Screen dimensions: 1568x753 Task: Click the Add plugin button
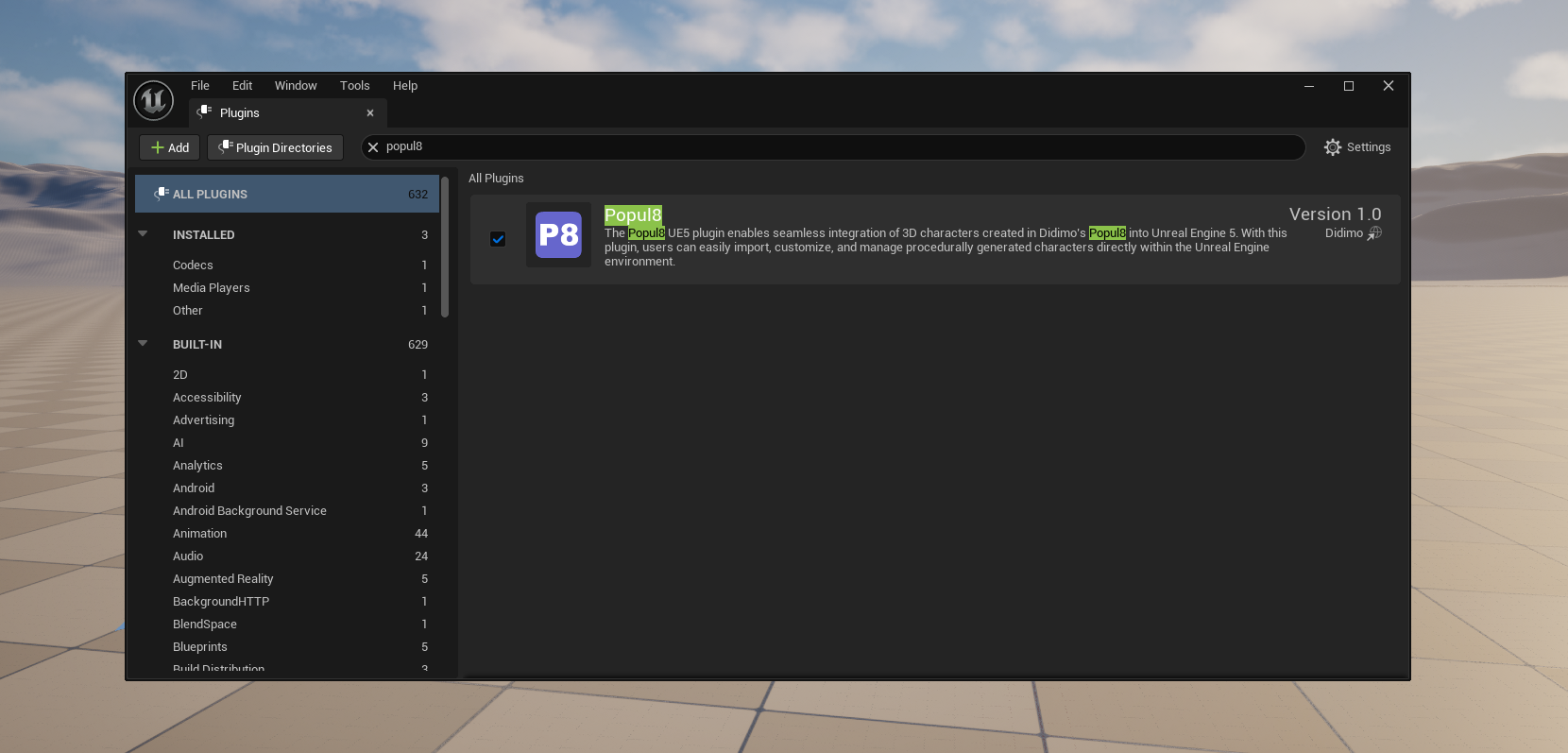(170, 147)
